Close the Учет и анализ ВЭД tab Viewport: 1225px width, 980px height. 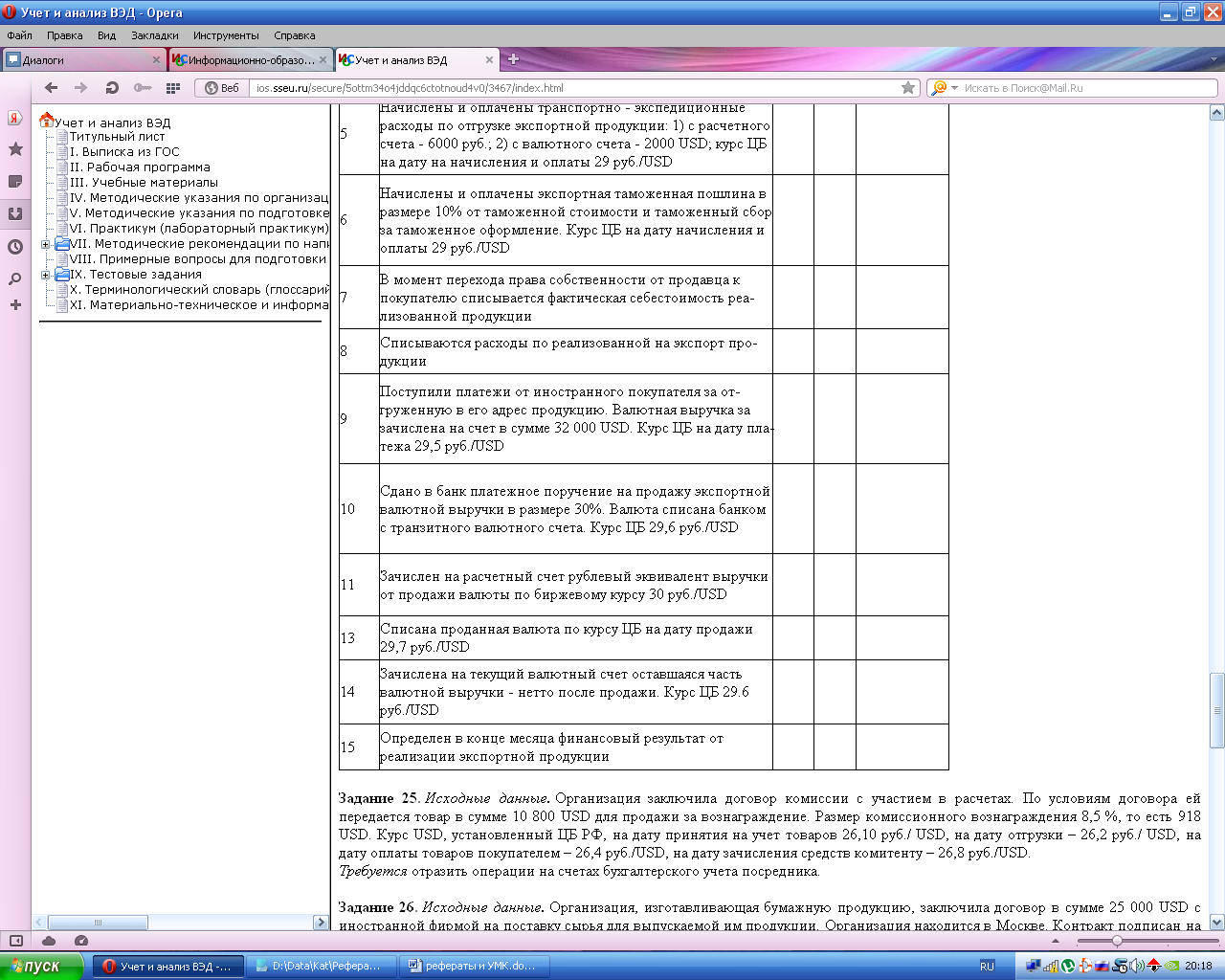[x=489, y=59]
